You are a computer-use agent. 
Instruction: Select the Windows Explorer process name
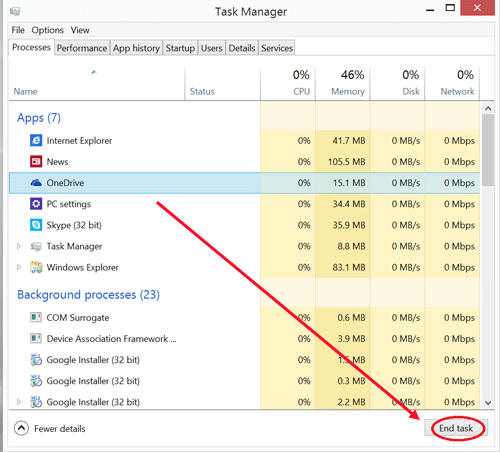coord(83,267)
